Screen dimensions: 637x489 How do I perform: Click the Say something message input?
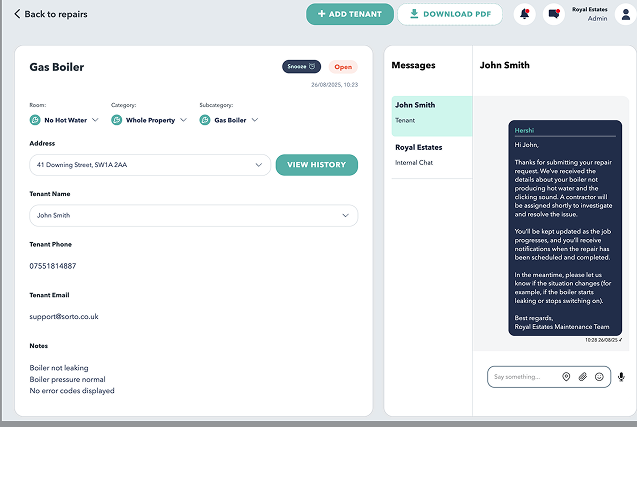pyautogui.click(x=521, y=377)
